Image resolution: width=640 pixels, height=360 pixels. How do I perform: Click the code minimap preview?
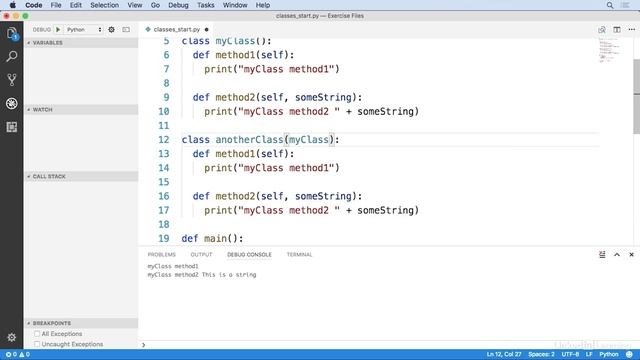609,50
